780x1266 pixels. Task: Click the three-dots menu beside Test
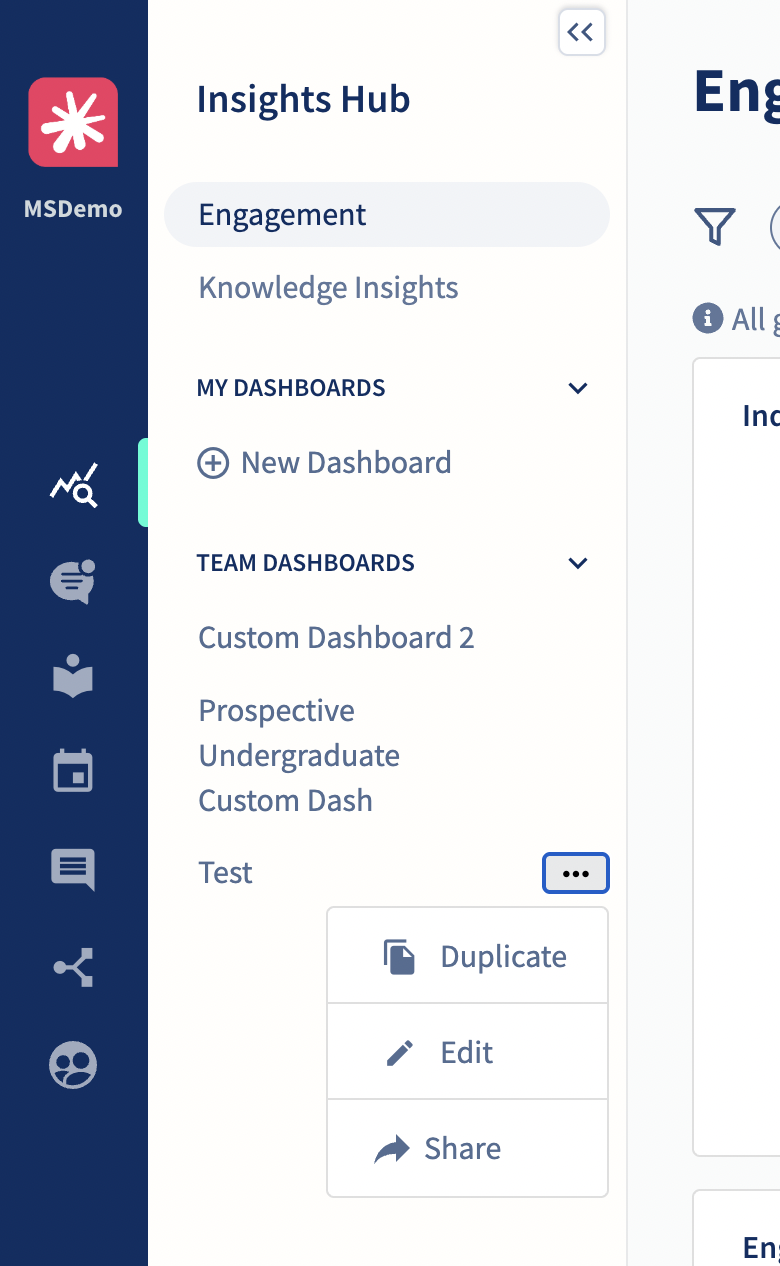(x=576, y=873)
